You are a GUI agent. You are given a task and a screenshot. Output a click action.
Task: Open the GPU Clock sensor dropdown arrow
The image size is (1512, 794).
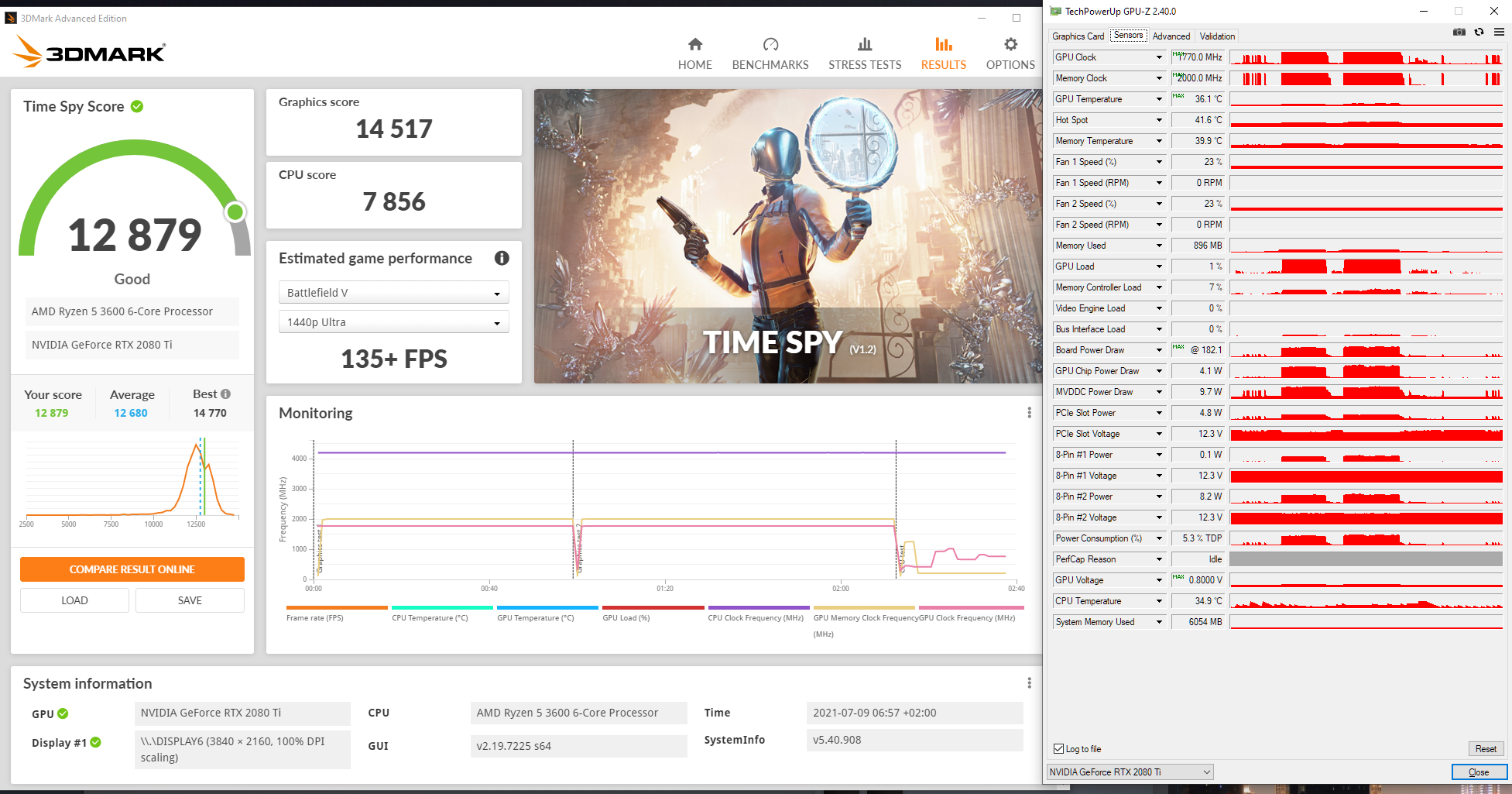coord(1159,57)
